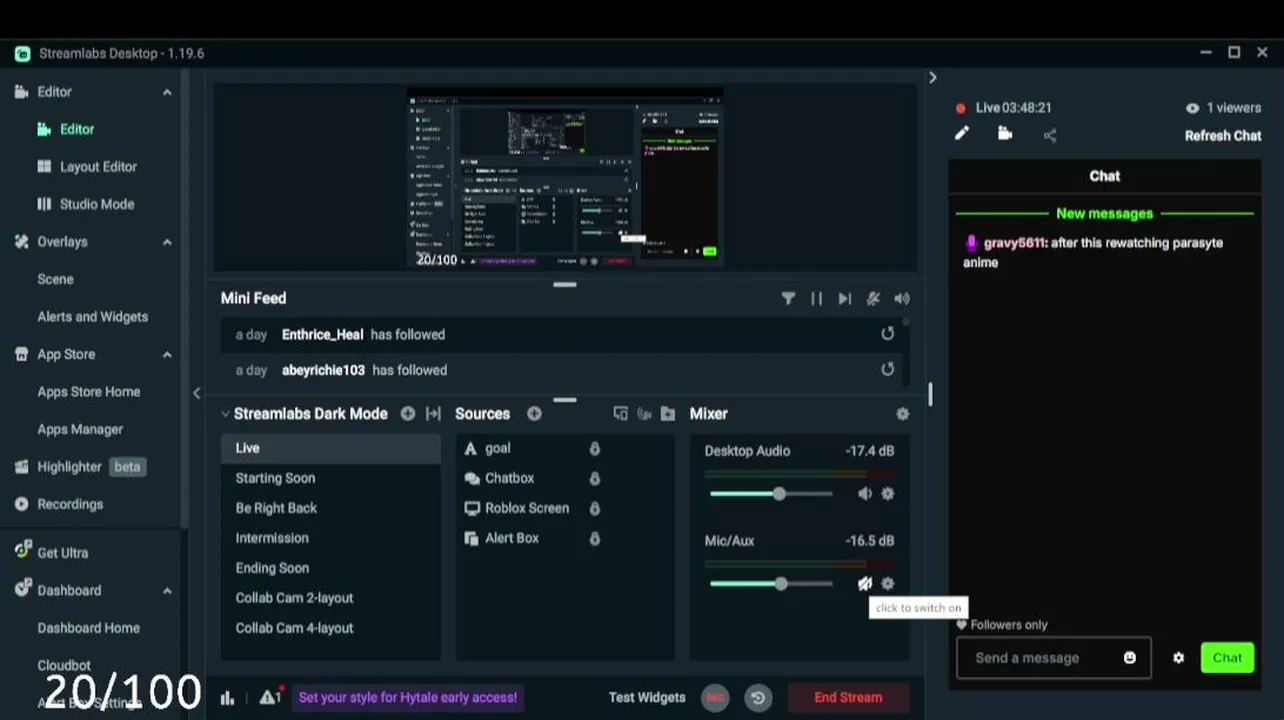Open Apps Manager
The width and height of the screenshot is (1284, 720).
tap(80, 429)
